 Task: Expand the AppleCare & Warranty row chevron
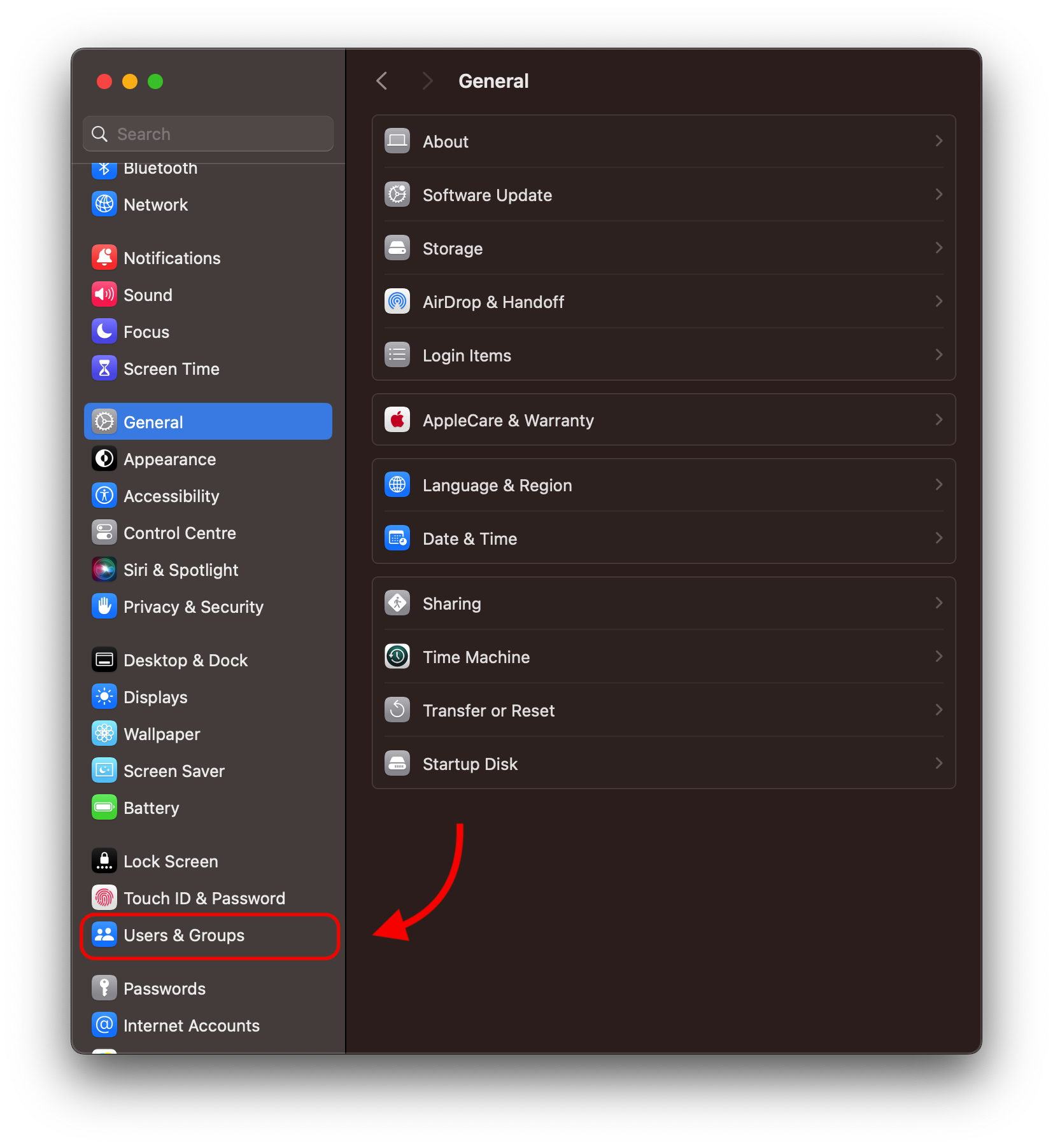[x=939, y=419]
